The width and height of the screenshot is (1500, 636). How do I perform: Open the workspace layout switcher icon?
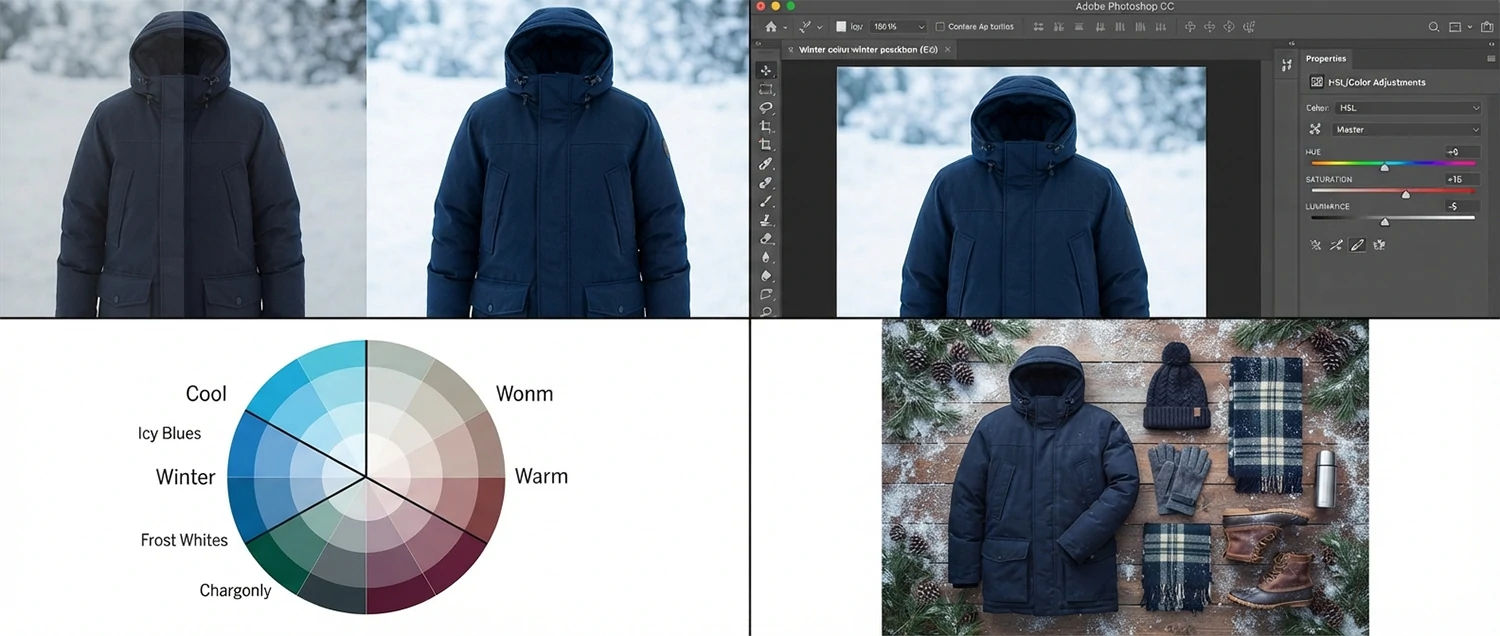(1455, 27)
